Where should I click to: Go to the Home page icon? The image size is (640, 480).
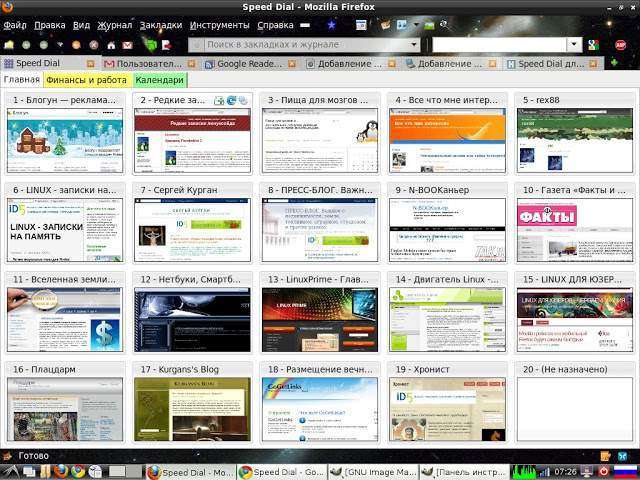click(x=111, y=45)
